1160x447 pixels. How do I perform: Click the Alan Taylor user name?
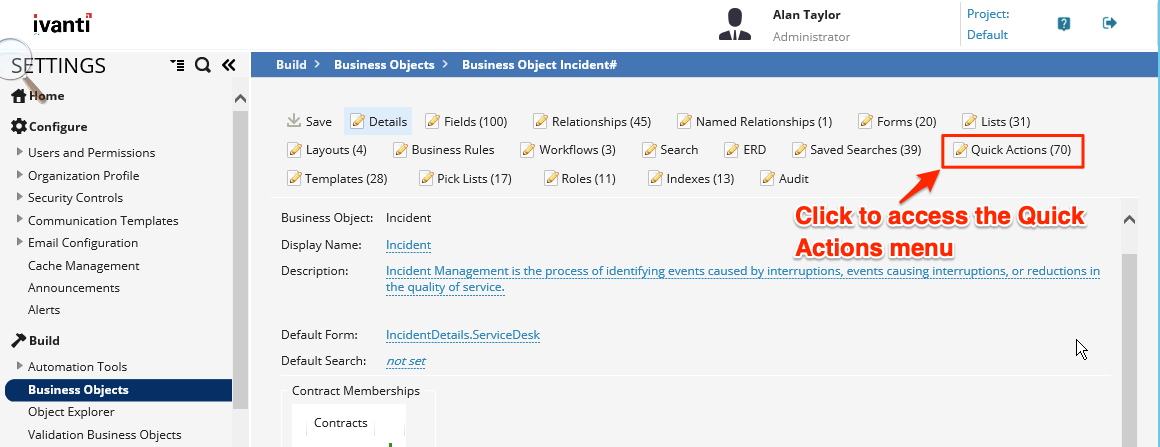pos(806,15)
